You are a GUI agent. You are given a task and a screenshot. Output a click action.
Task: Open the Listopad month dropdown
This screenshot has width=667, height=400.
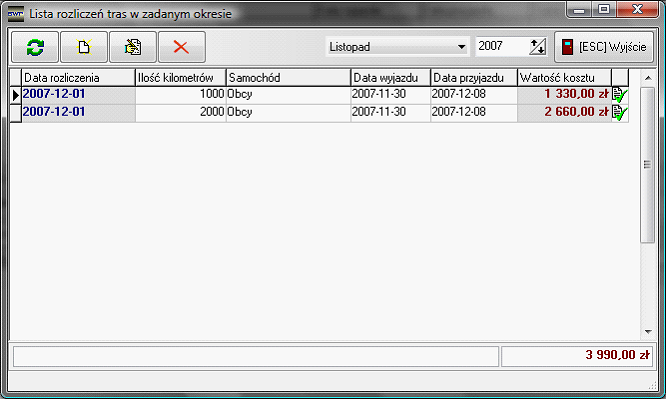(461, 47)
